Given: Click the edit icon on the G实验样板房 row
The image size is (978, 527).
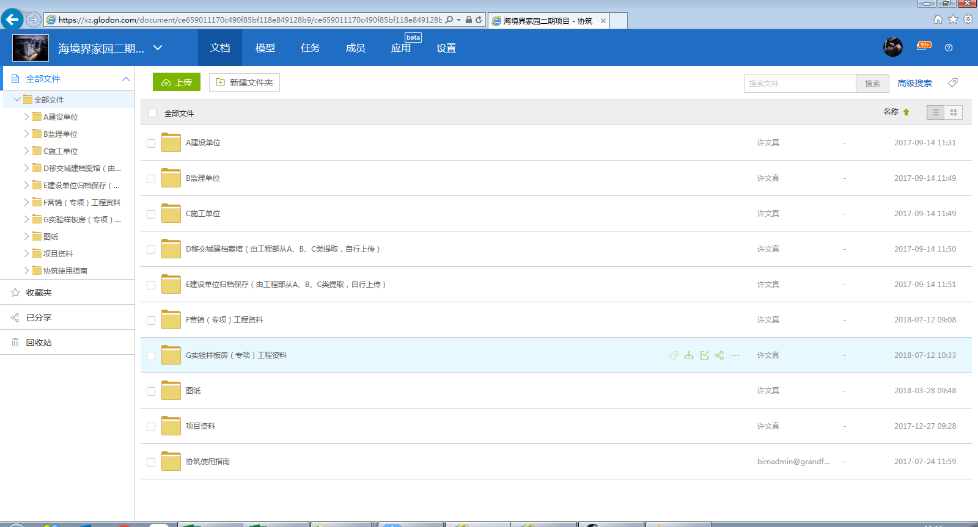Looking at the screenshot, I should point(704,355).
